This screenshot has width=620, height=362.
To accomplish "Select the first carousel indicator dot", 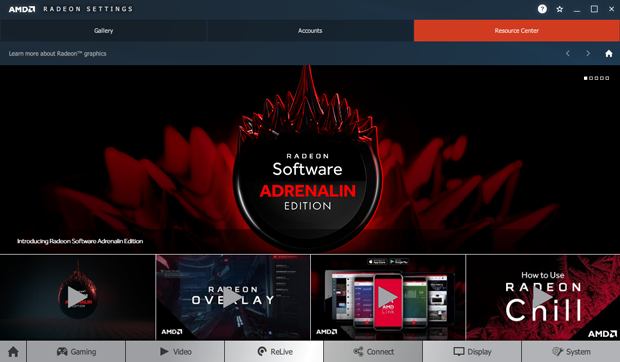I will pyautogui.click(x=586, y=78).
